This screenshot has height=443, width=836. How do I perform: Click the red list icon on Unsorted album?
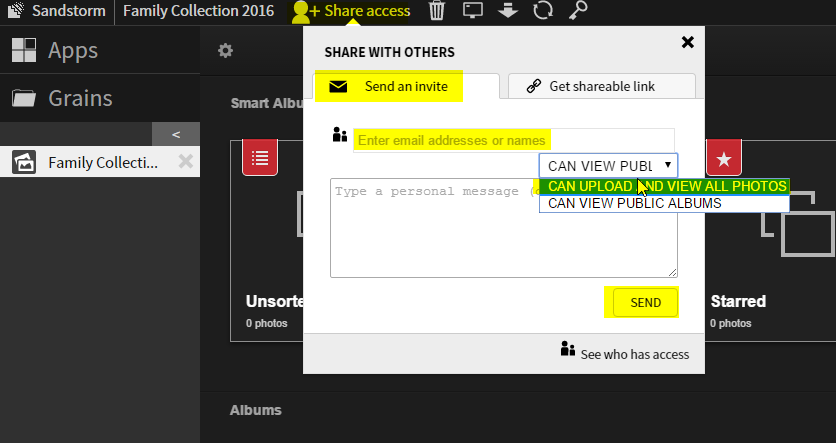coord(260,158)
